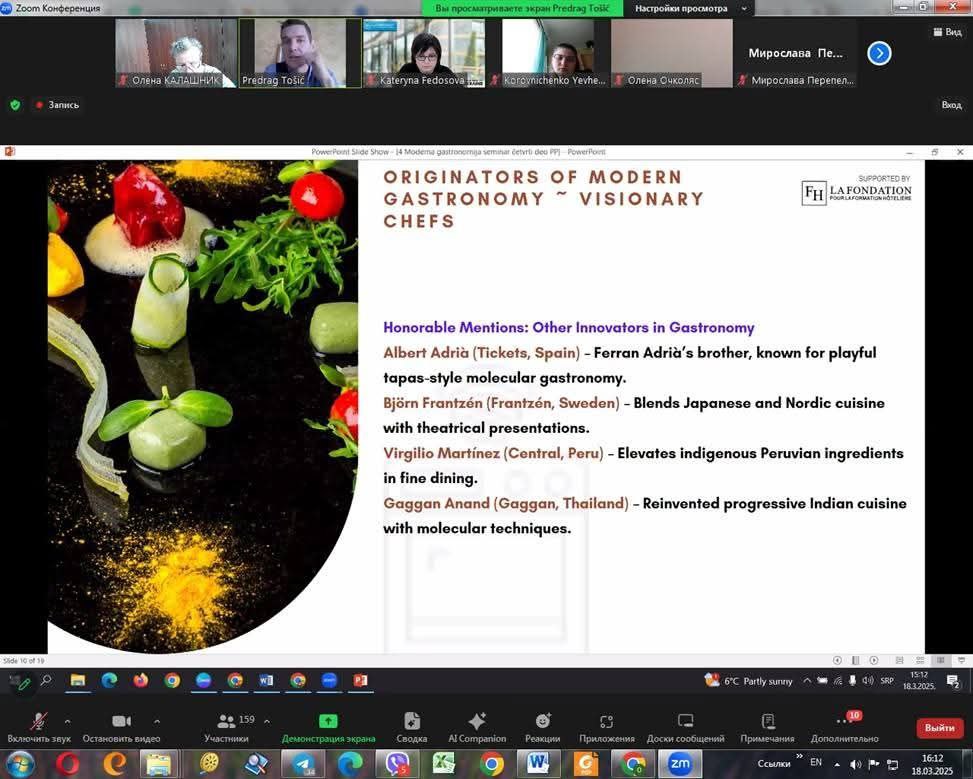Launch the AI Companion panel
The height and width of the screenshot is (779, 973).
click(x=477, y=722)
